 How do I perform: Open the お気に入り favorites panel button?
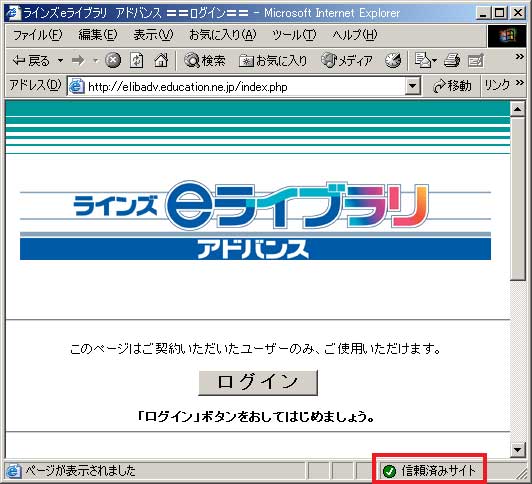273,61
